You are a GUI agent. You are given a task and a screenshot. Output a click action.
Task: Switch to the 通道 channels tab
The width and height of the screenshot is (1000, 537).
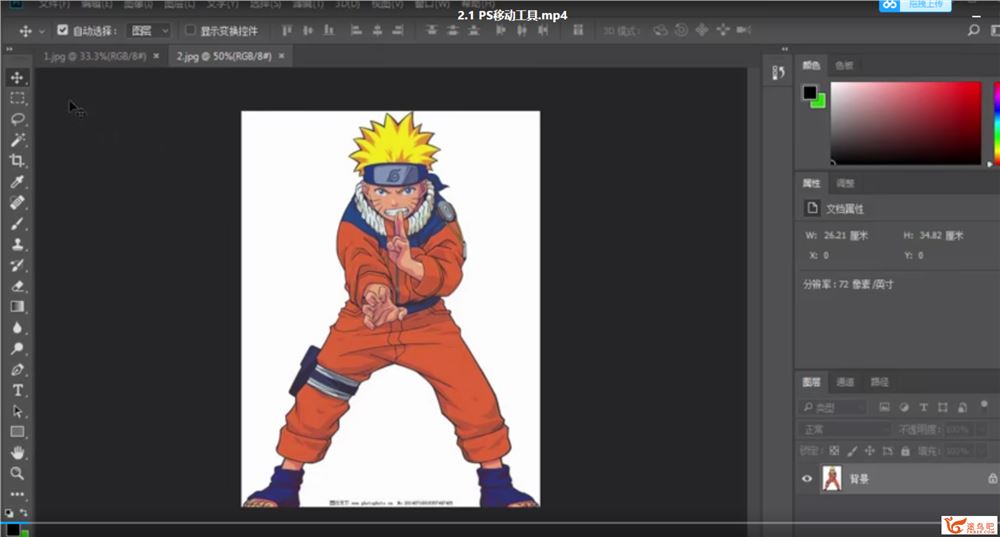[845, 381]
